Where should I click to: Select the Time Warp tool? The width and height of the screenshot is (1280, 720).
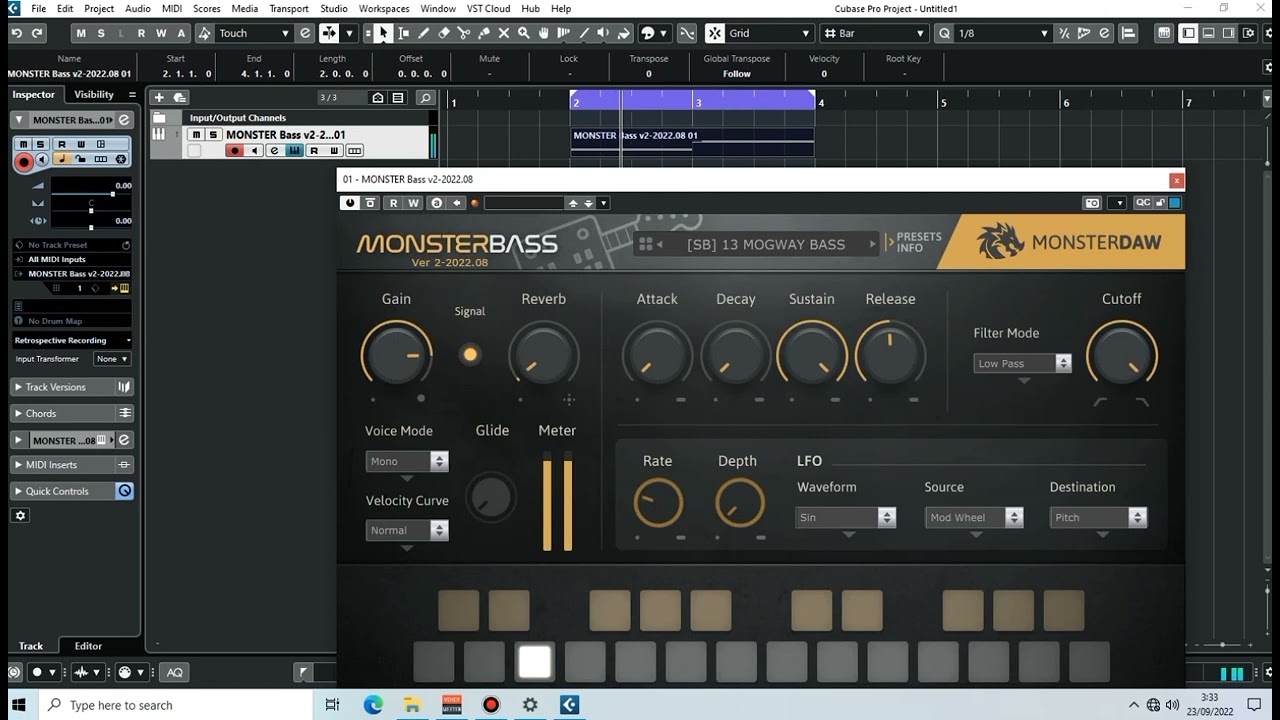coord(564,33)
